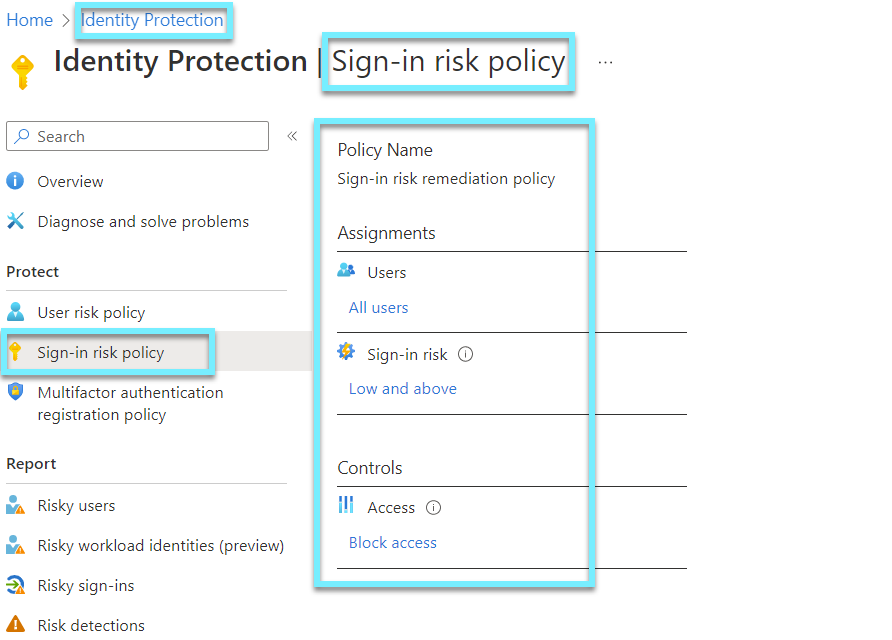Expand the Home breadcrumb navigation
Image resolution: width=892 pixels, height=640 pixels.
(29, 19)
